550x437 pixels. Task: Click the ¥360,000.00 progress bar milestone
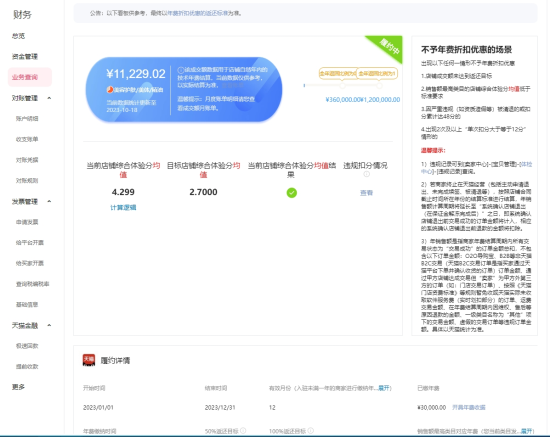(342, 85)
